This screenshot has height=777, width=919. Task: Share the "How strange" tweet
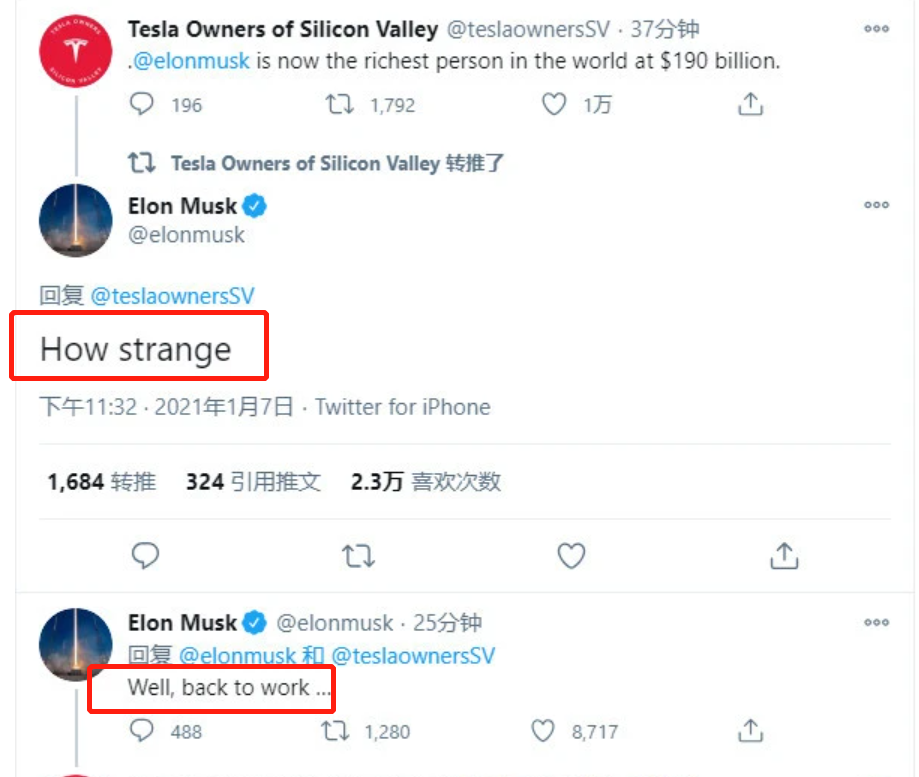tap(784, 556)
